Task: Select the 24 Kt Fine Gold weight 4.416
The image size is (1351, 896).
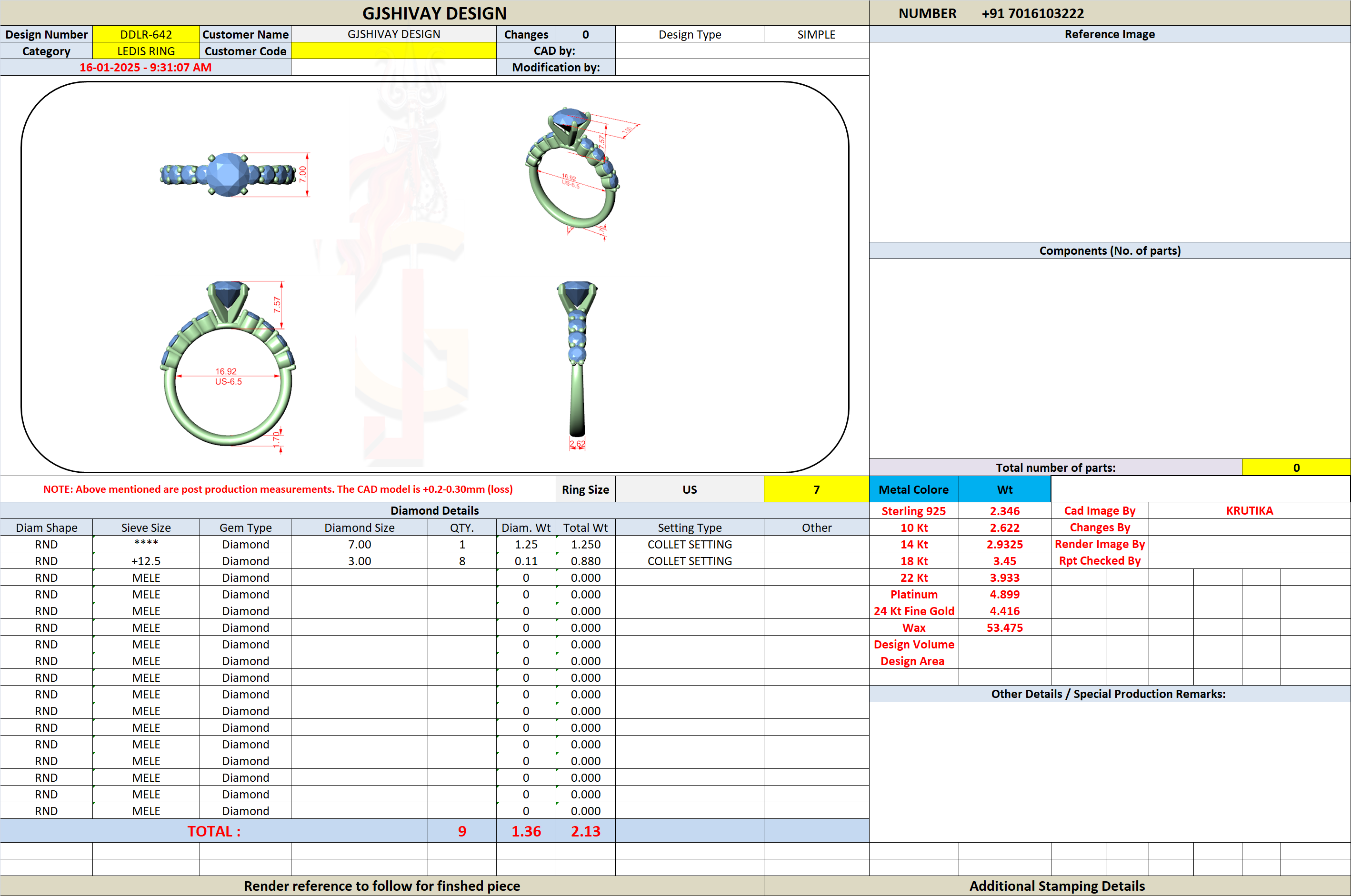Action: pos(1004,611)
